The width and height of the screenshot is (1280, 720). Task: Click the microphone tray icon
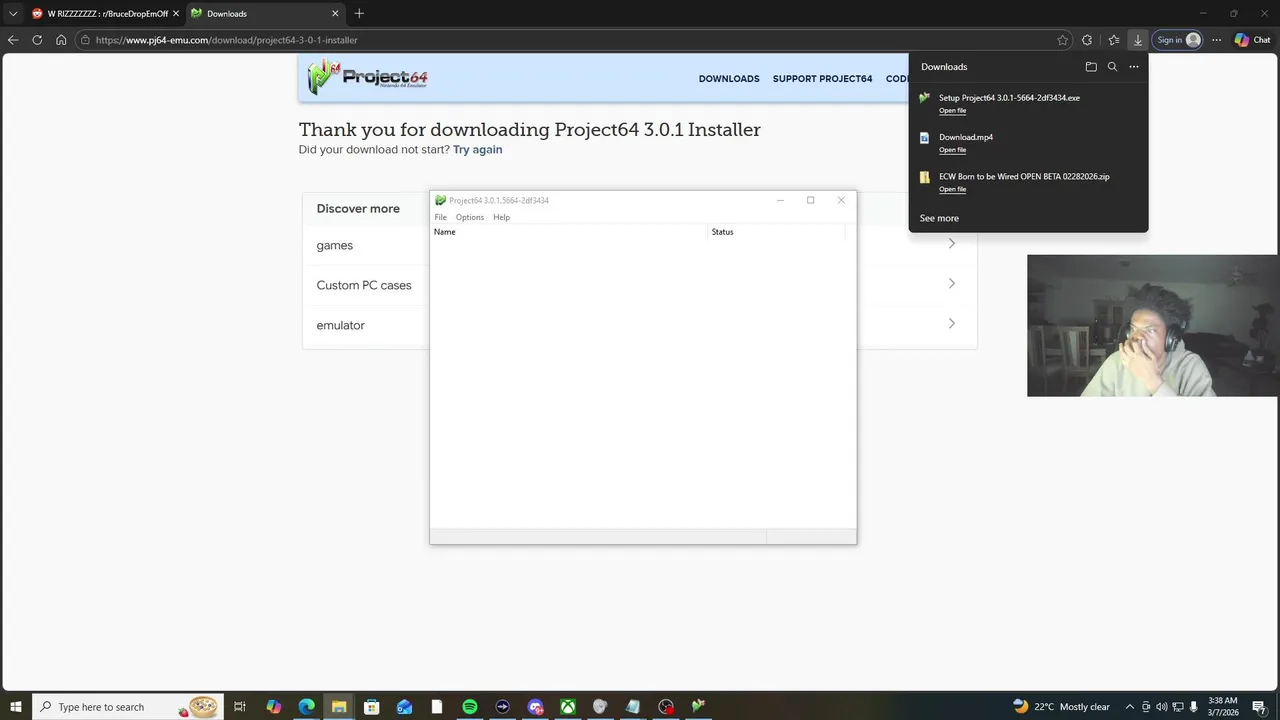(1193, 707)
